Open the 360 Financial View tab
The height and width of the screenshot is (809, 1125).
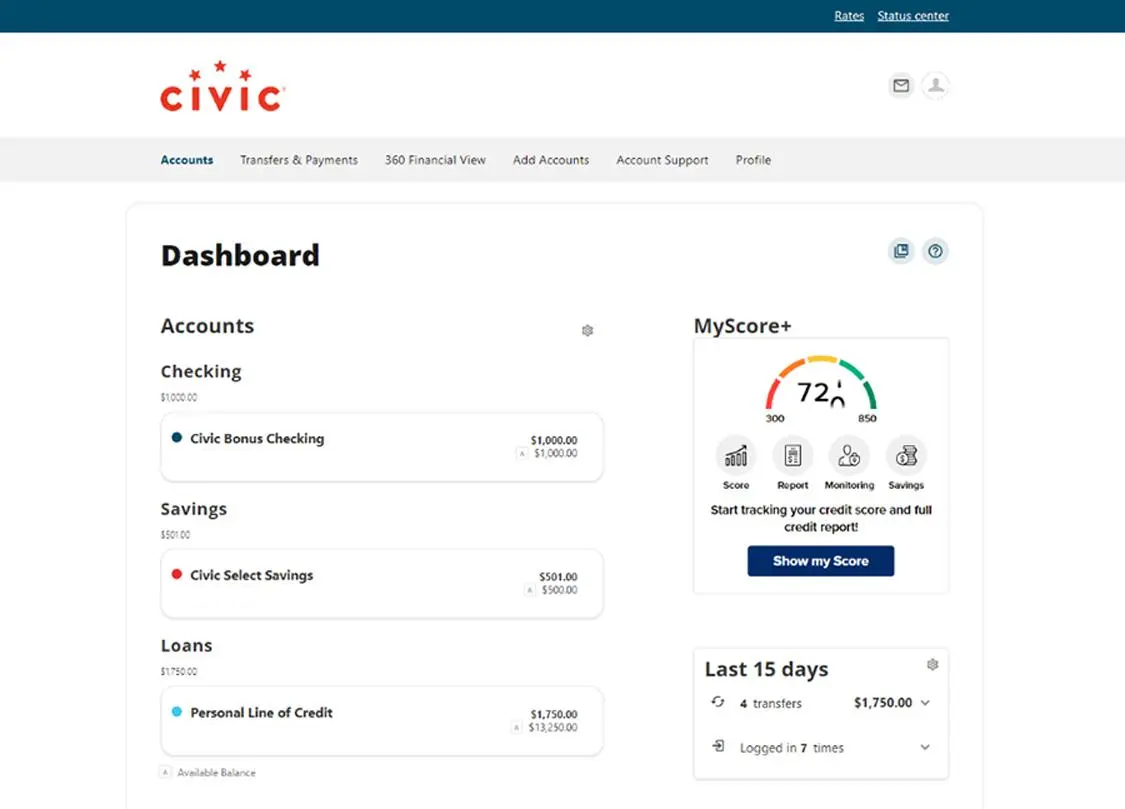[434, 160]
